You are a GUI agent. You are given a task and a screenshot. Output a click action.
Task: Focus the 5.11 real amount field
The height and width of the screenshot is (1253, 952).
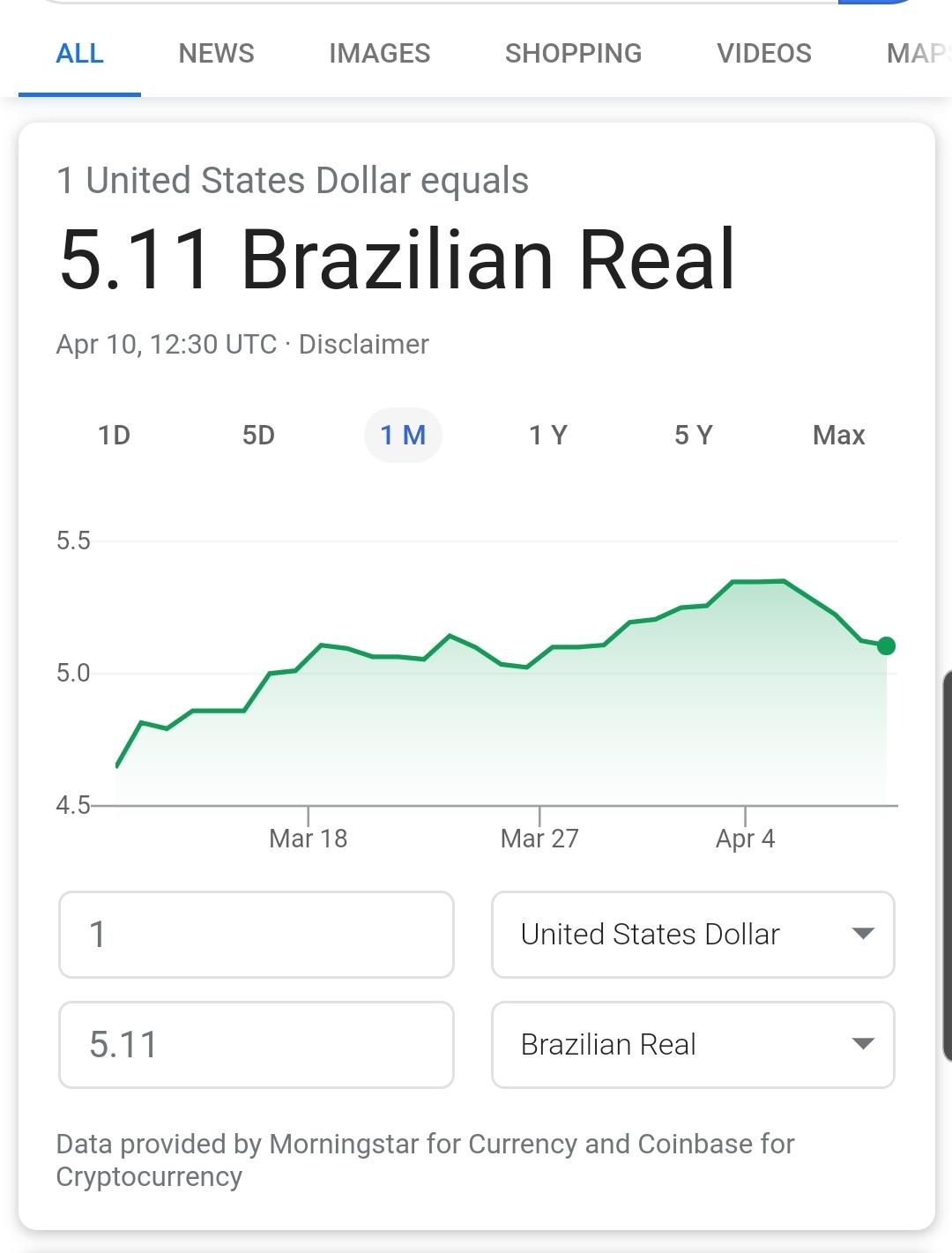click(257, 1045)
